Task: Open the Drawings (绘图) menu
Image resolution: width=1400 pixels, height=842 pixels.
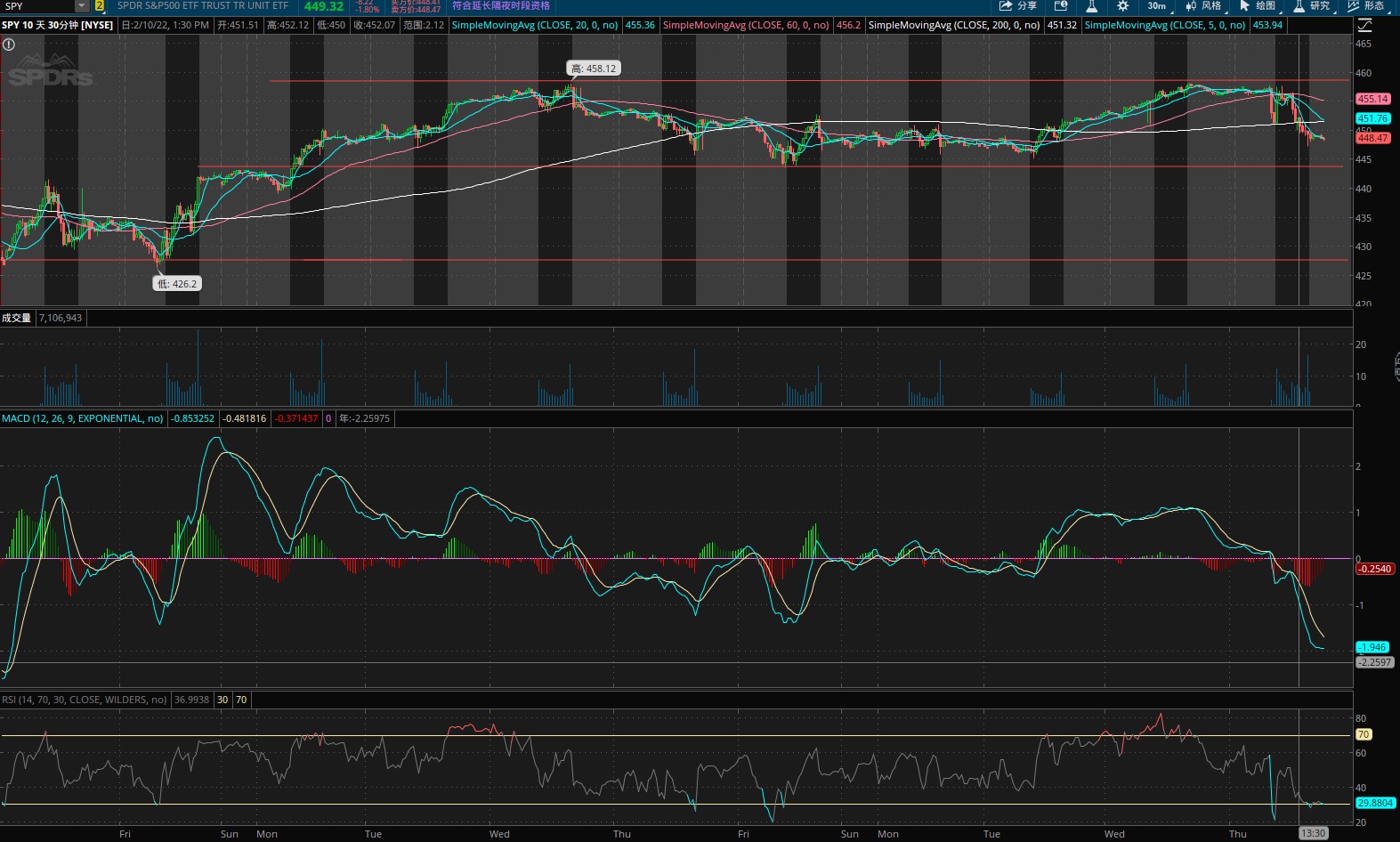Action: pos(1258,5)
